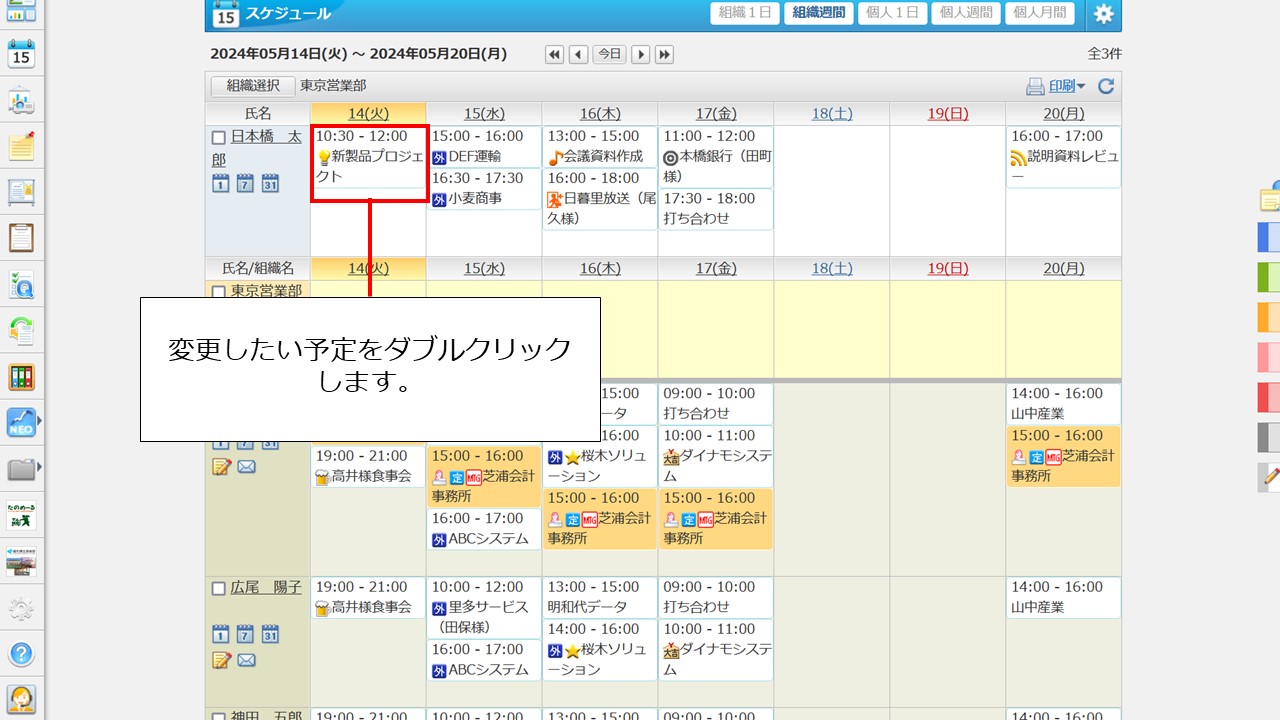
Task: Tick the 東京営業部 checkbox
Action: [x=219, y=292]
